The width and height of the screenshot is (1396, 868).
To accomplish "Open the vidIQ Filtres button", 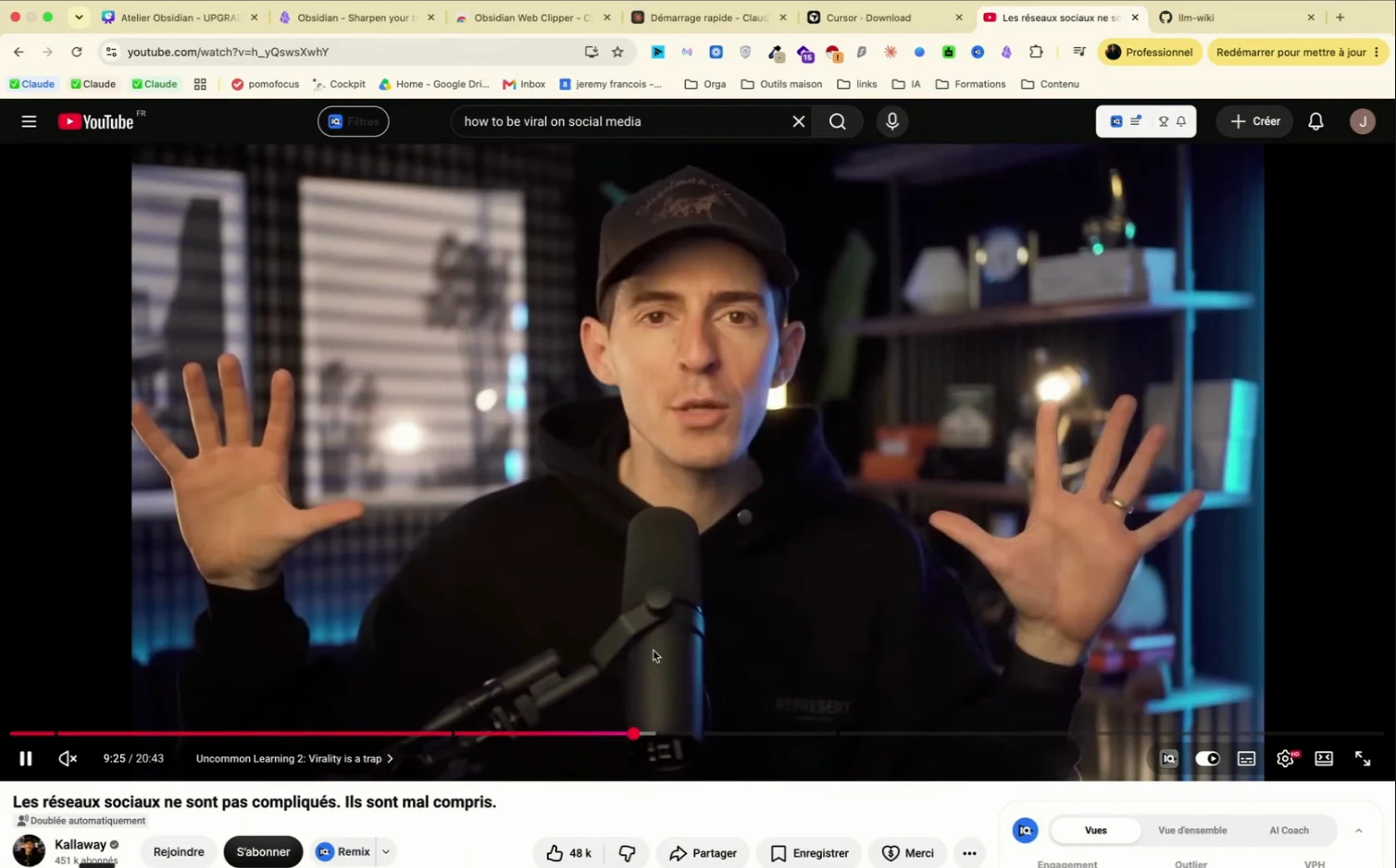I will coord(354,121).
